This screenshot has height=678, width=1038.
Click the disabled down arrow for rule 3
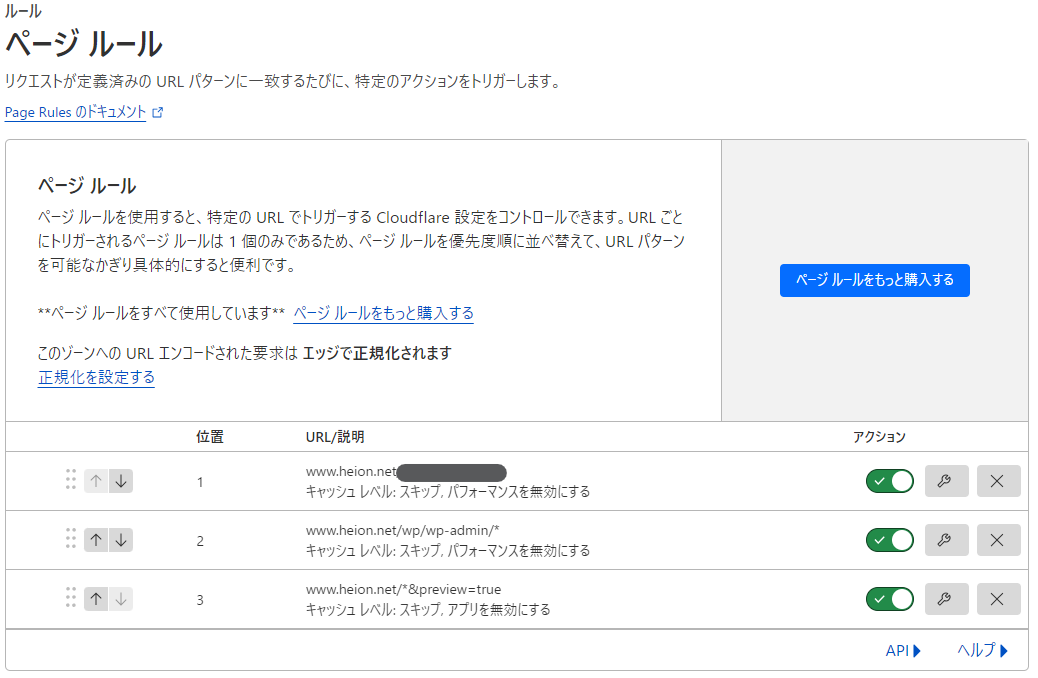[x=121, y=599]
